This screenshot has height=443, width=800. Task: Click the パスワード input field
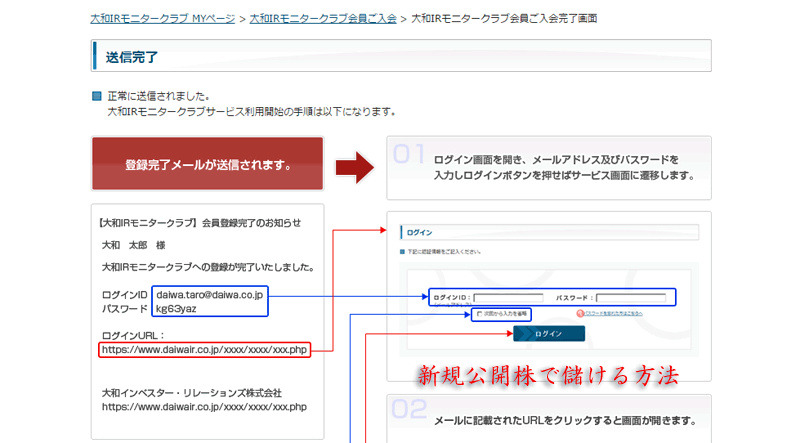[x=631, y=298]
